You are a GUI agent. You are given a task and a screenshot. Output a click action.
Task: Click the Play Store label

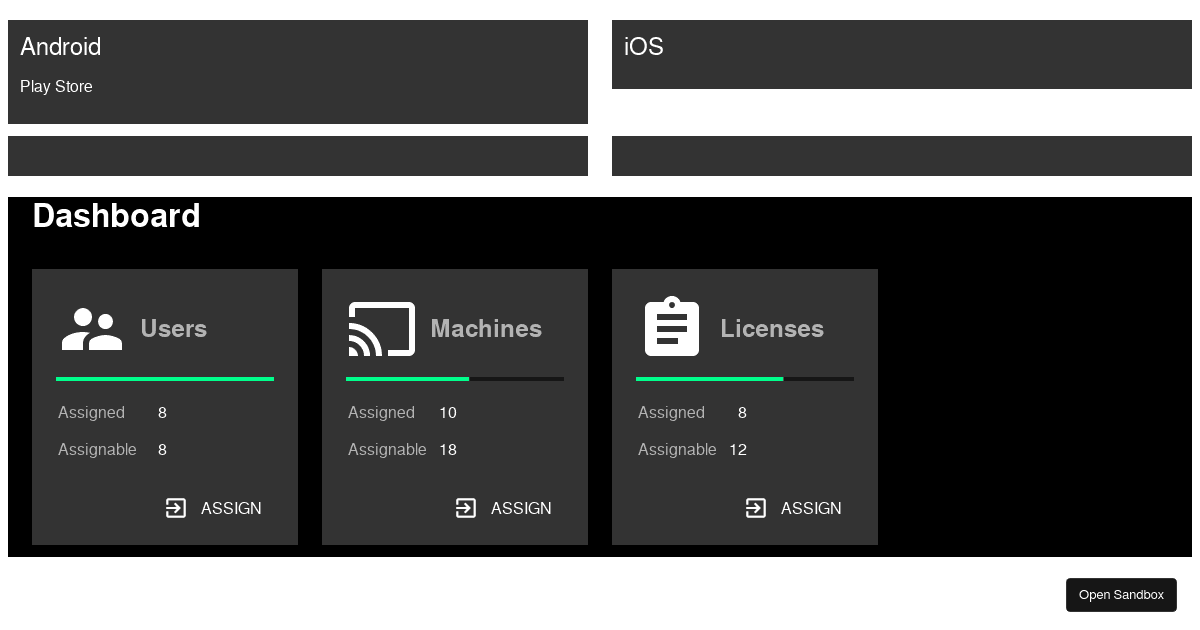click(x=56, y=86)
